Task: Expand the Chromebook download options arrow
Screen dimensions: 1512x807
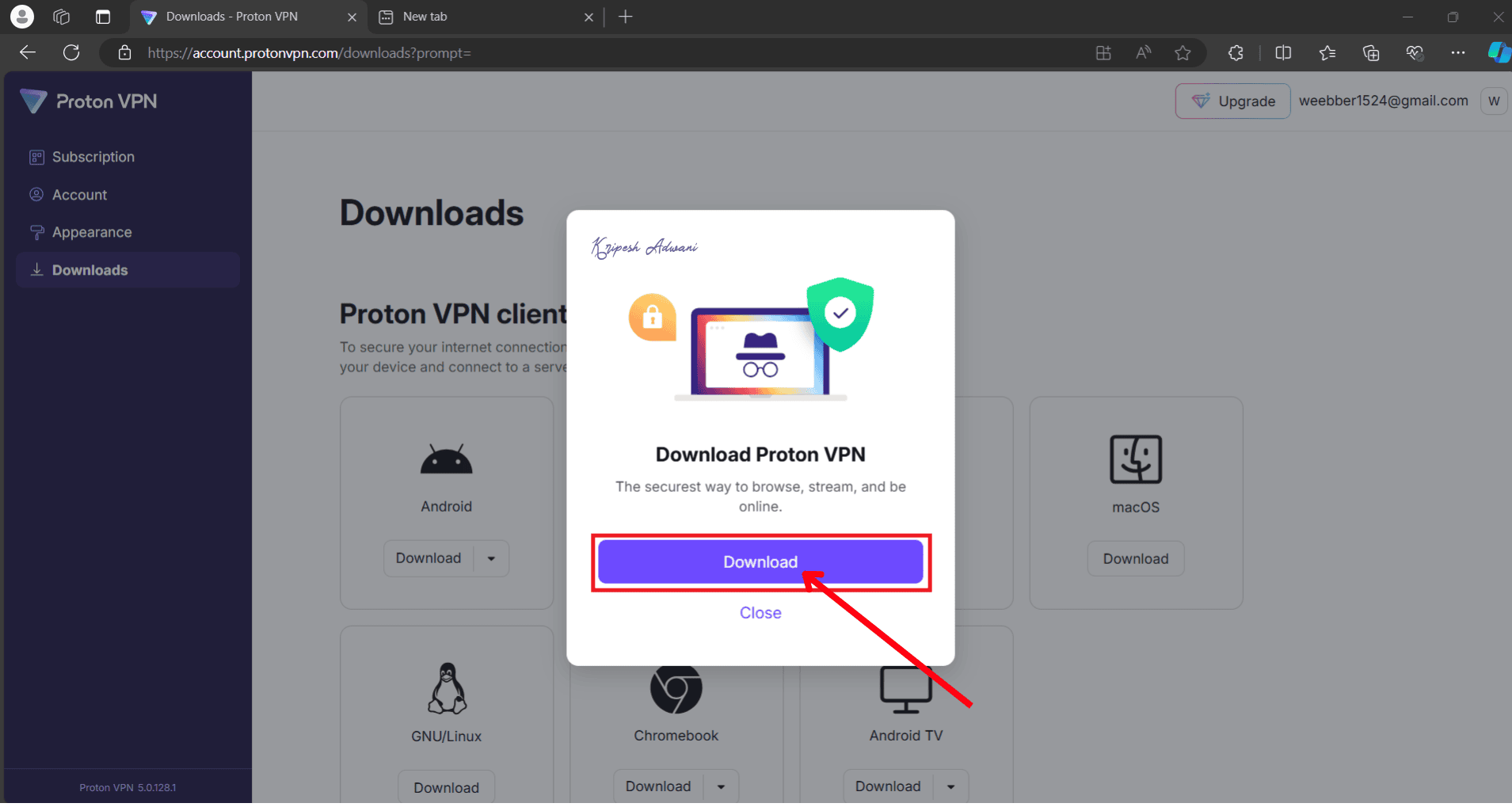Action: 721,787
